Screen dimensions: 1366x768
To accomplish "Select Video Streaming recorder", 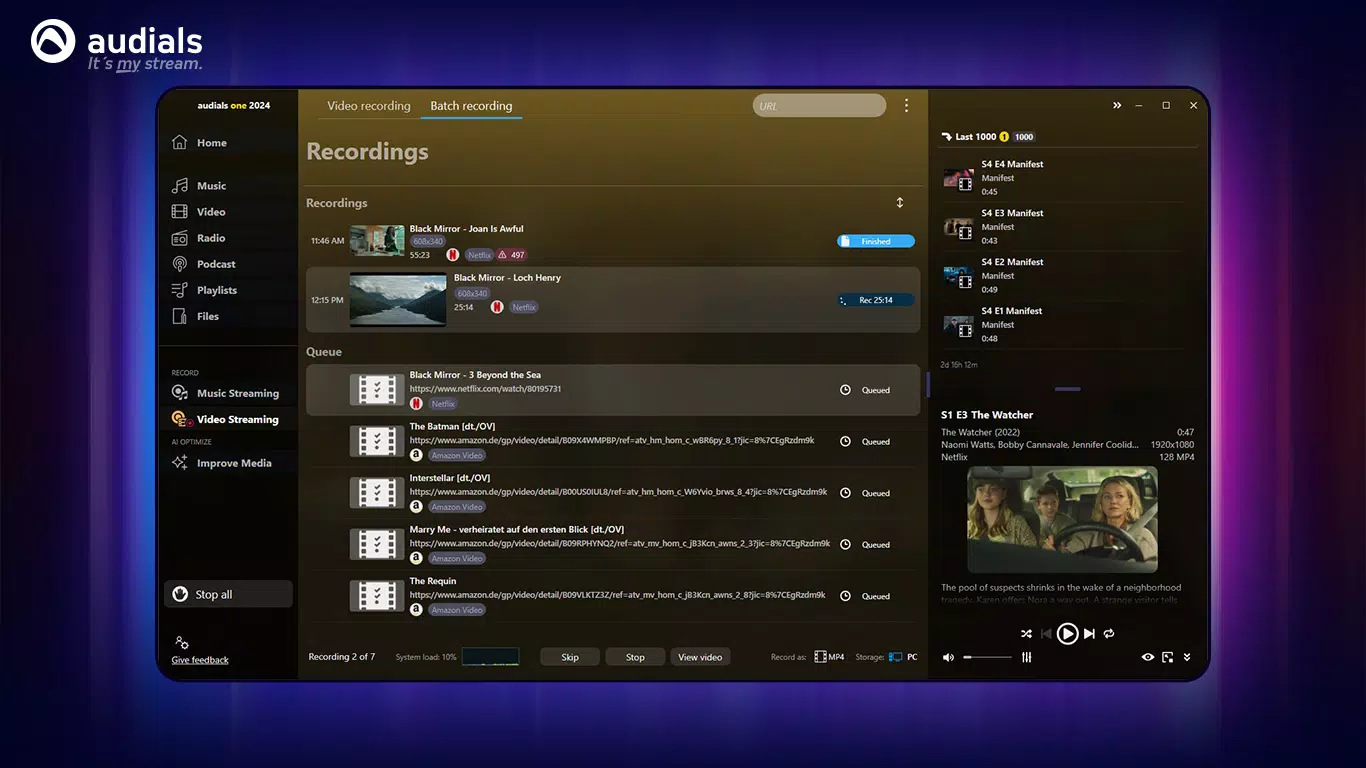I will pos(226,419).
